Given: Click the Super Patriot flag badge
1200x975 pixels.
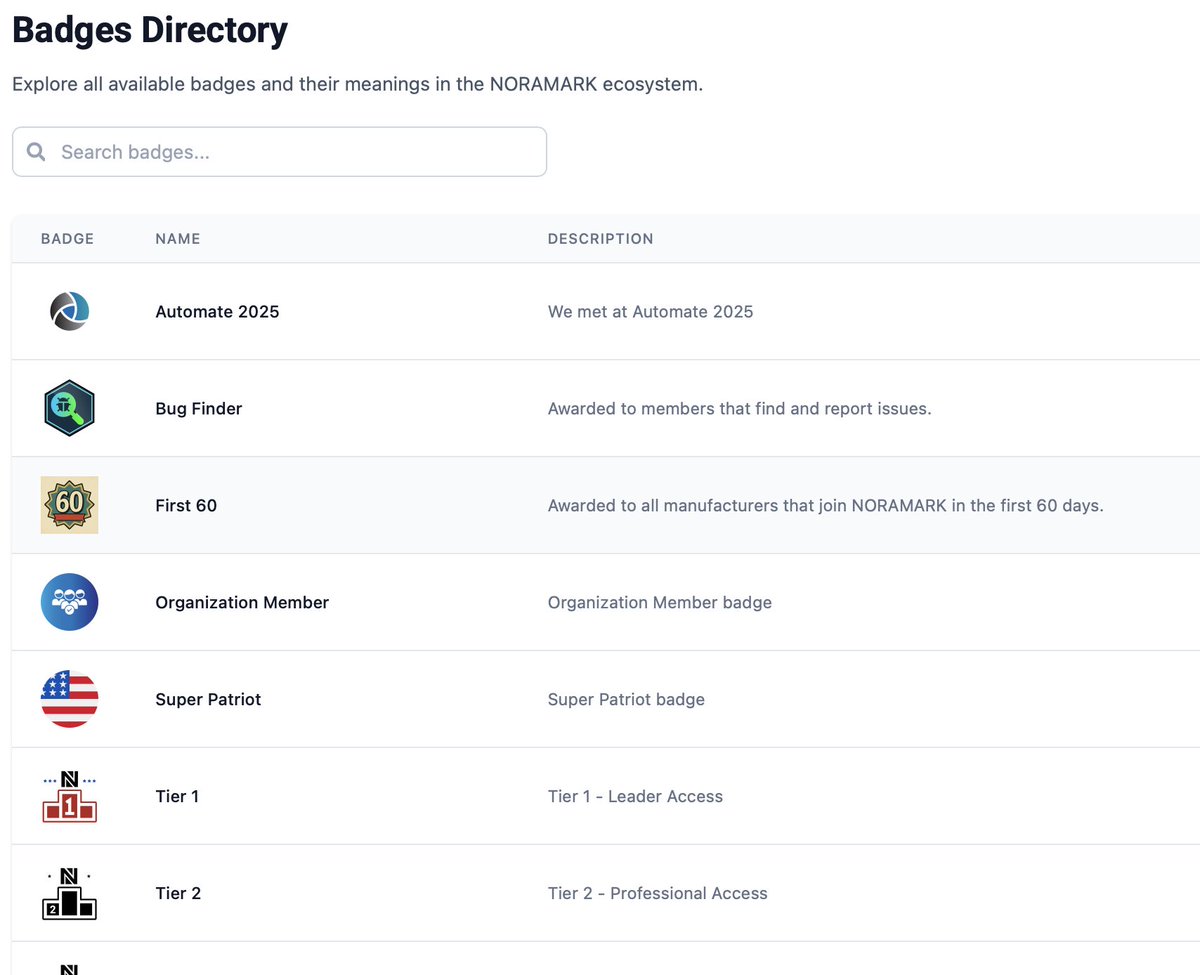Looking at the screenshot, I should [69, 699].
